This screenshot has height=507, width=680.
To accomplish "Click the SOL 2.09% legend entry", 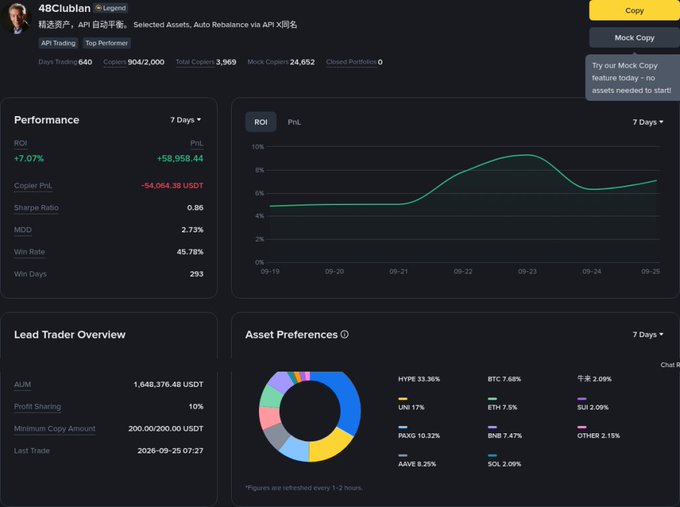I will (504, 461).
